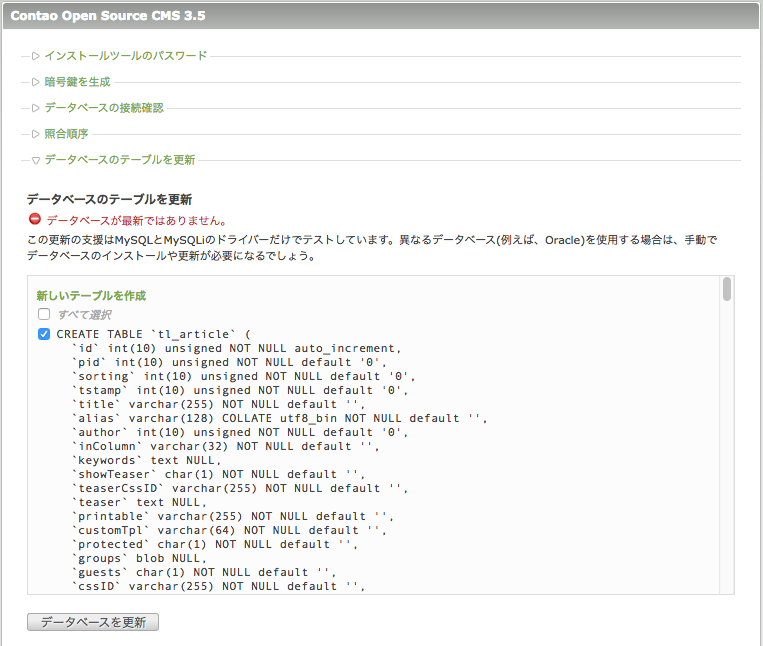
Task: Click the `keywords` text NULL line
Action: (146, 460)
